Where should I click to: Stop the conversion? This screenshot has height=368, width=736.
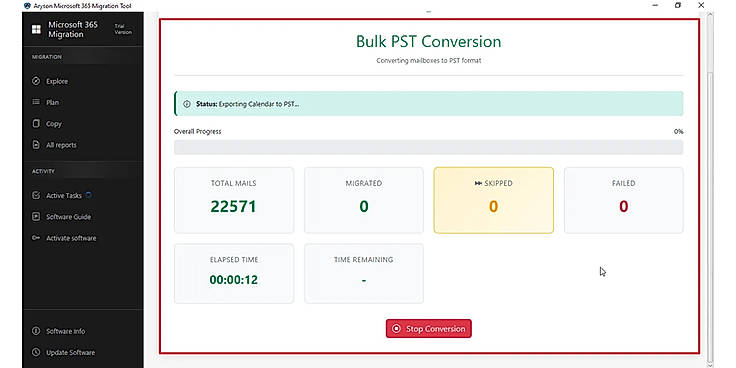(429, 329)
